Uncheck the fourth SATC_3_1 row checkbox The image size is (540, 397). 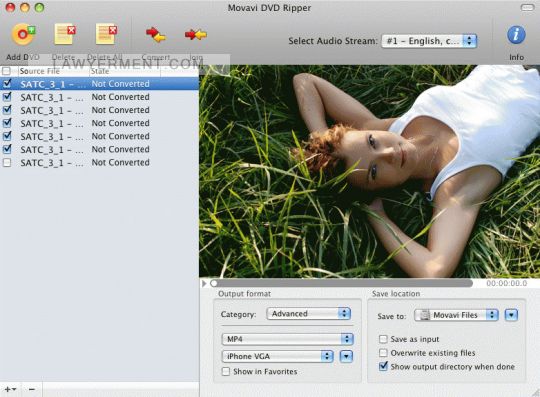click(7, 123)
